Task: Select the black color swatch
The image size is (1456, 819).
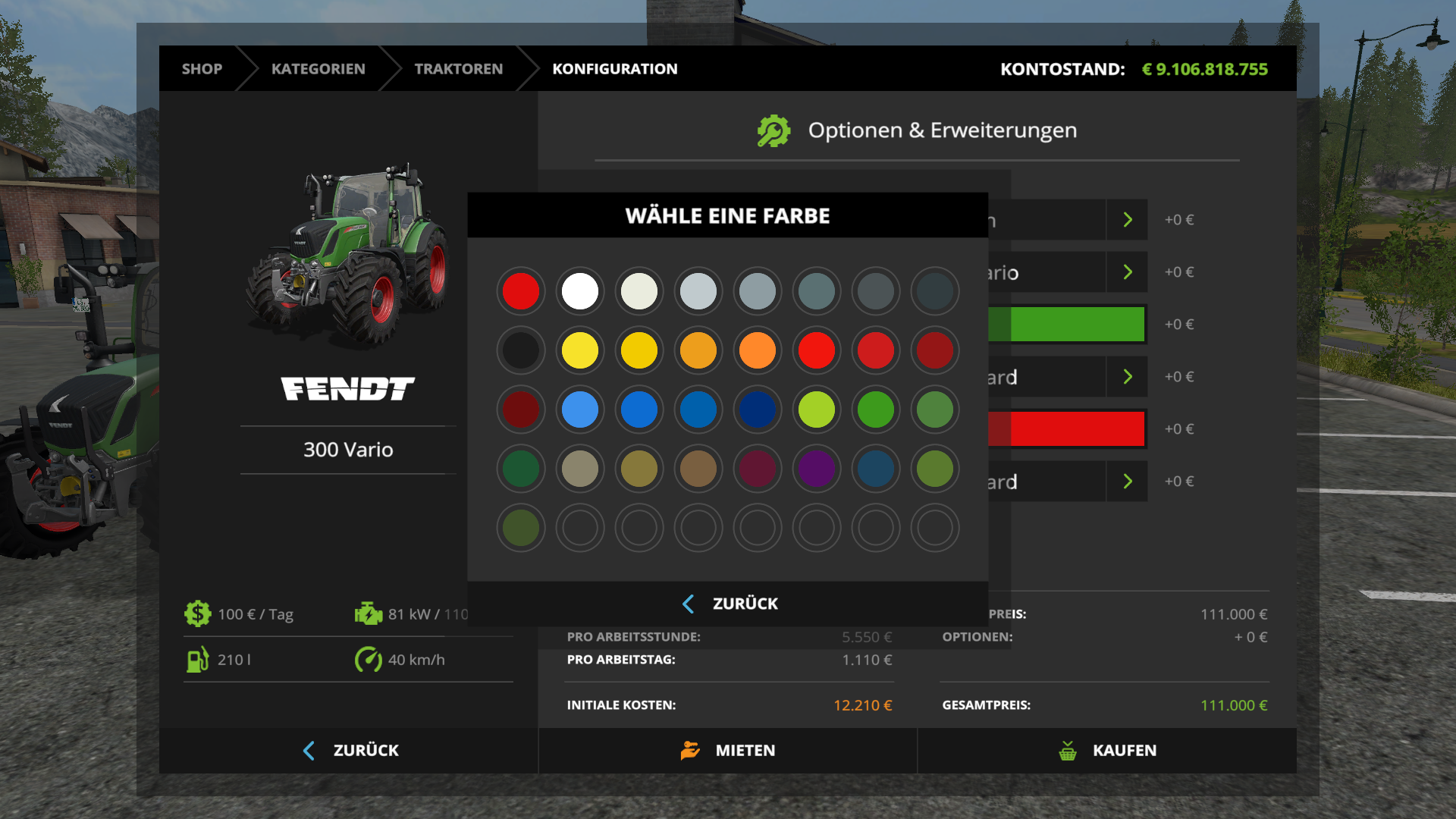Action: tap(521, 350)
